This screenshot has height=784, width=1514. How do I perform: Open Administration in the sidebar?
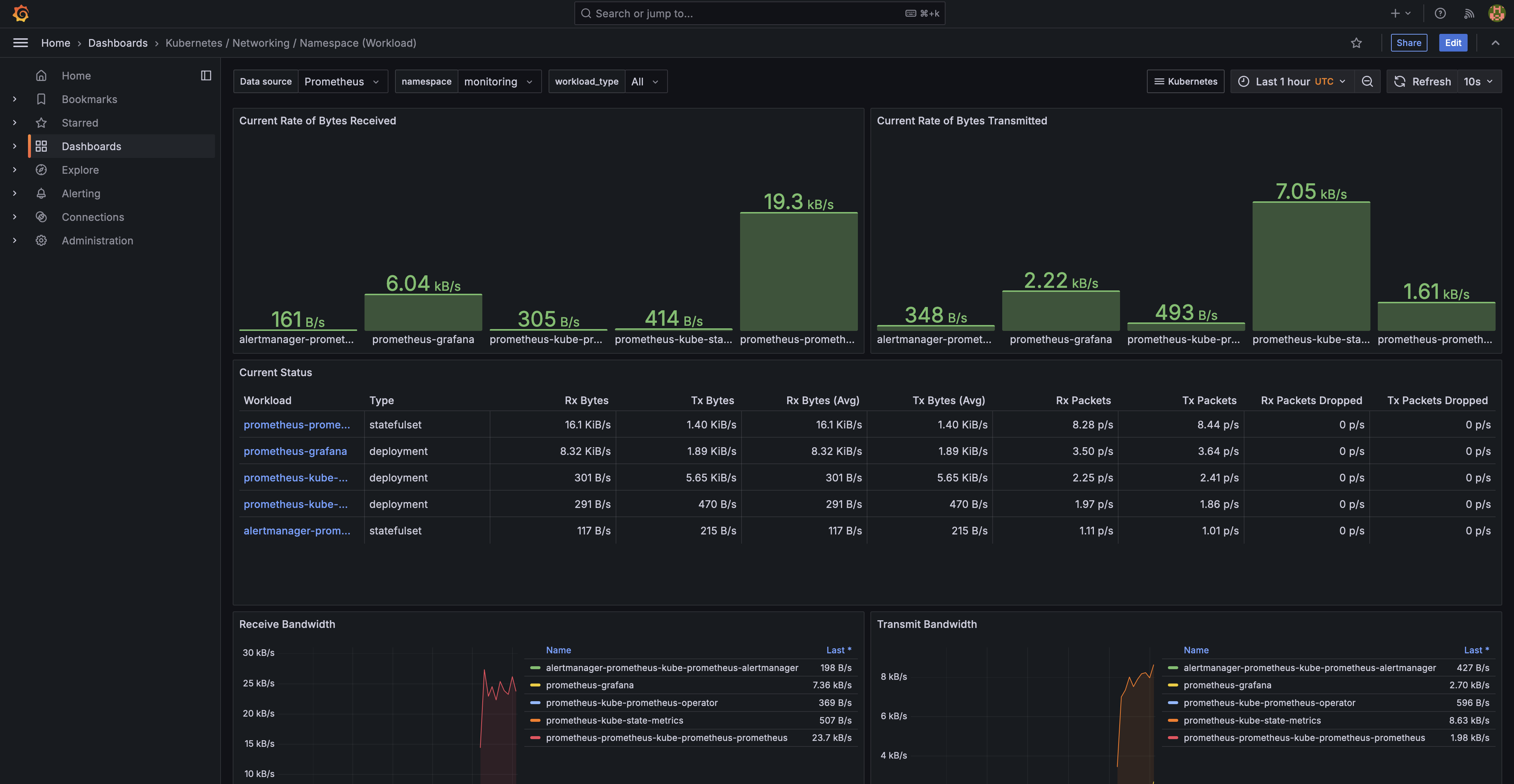click(98, 240)
